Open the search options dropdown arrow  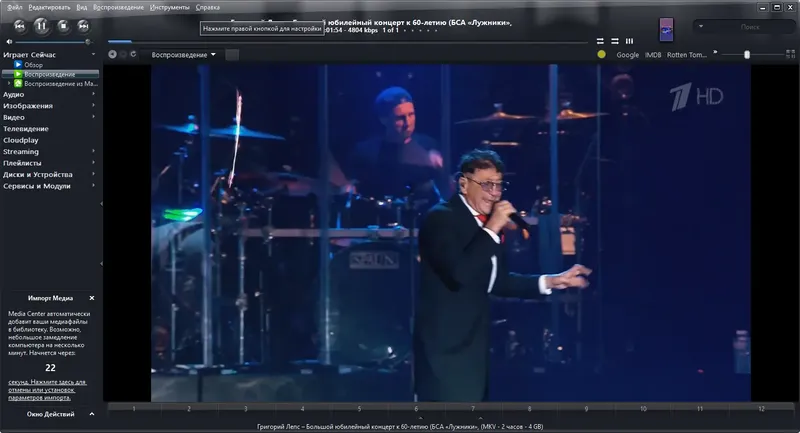(x=701, y=26)
